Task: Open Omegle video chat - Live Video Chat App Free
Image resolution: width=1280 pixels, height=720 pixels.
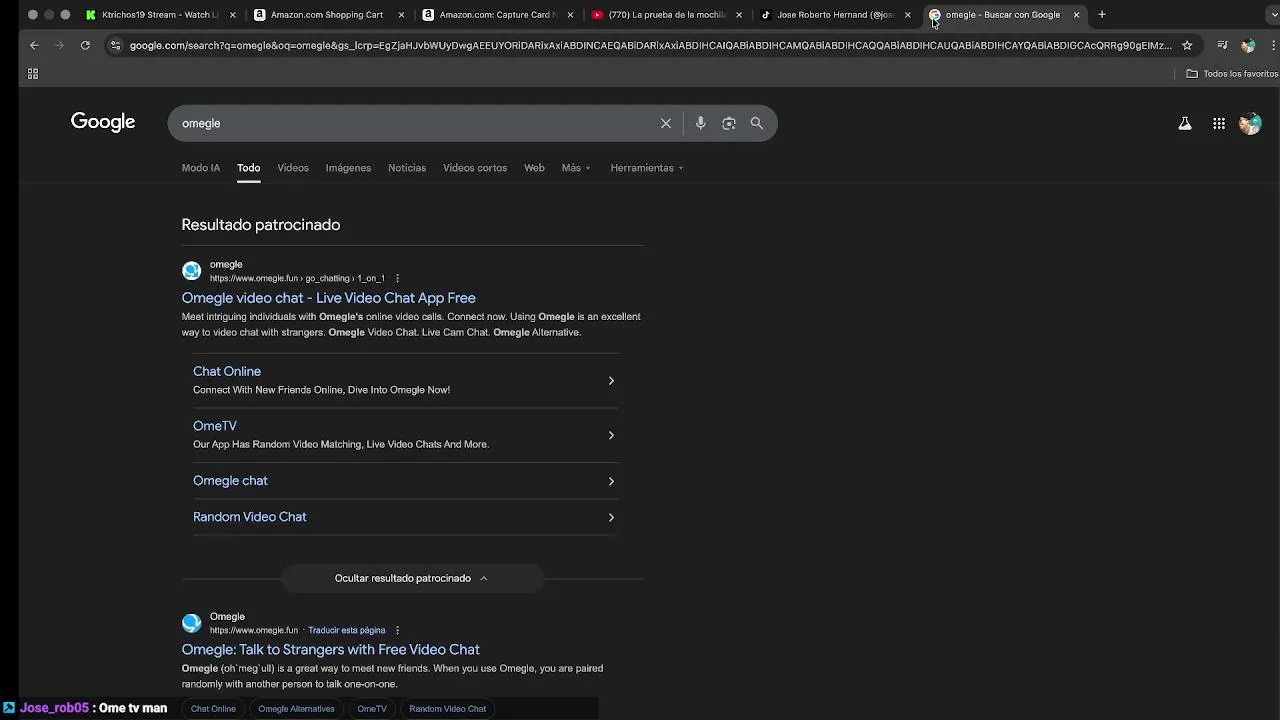Action: pyautogui.click(x=329, y=298)
